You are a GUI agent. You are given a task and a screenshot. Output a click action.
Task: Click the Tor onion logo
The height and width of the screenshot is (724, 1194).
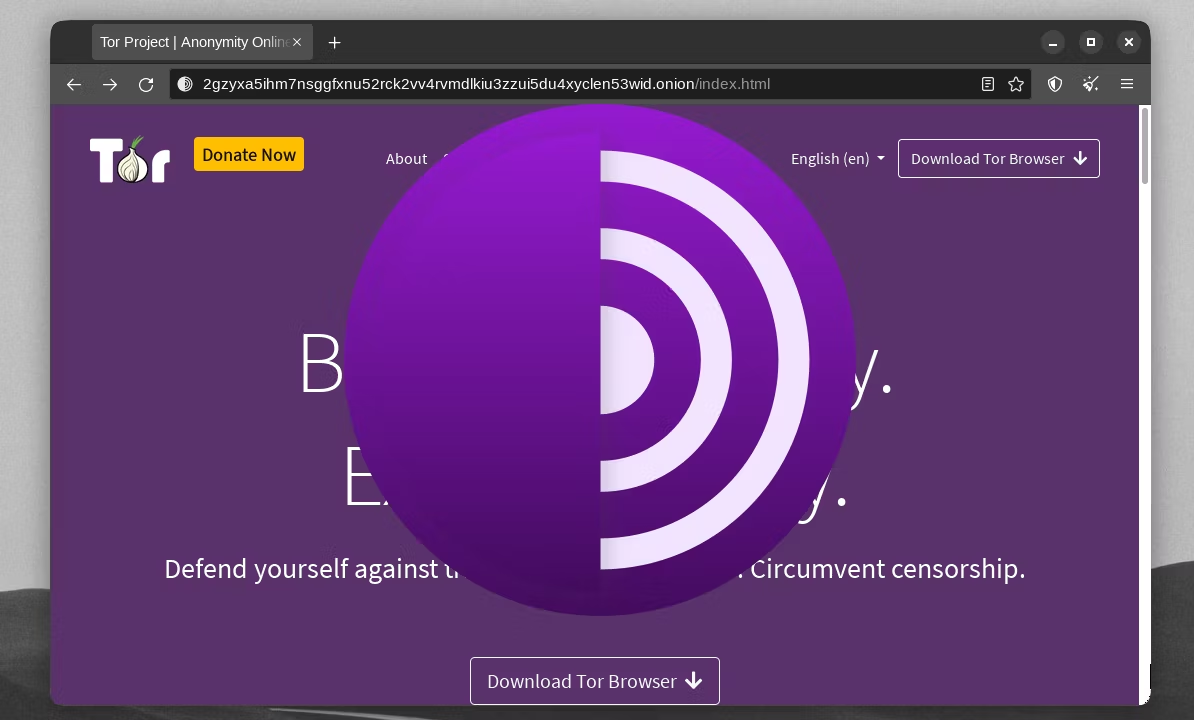coord(129,160)
